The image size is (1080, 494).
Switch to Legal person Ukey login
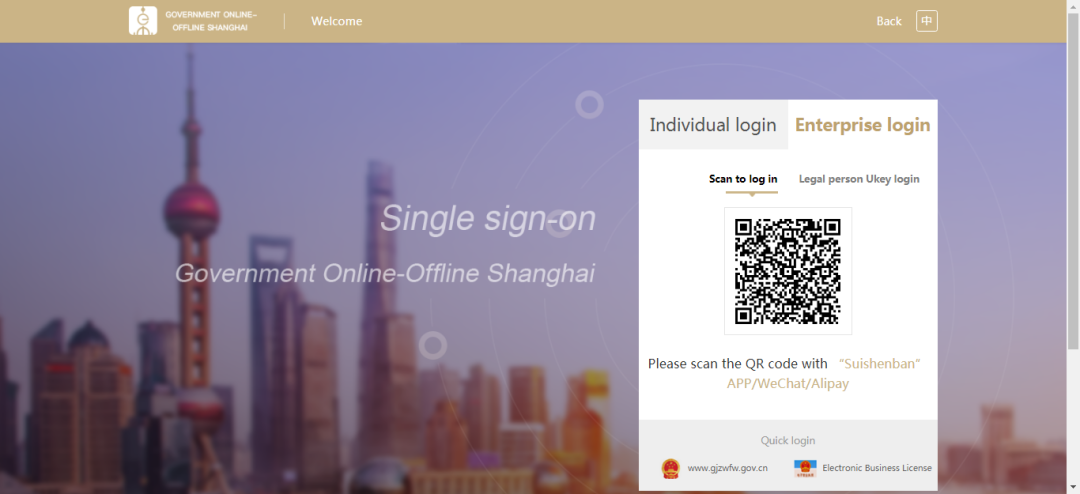tap(859, 179)
